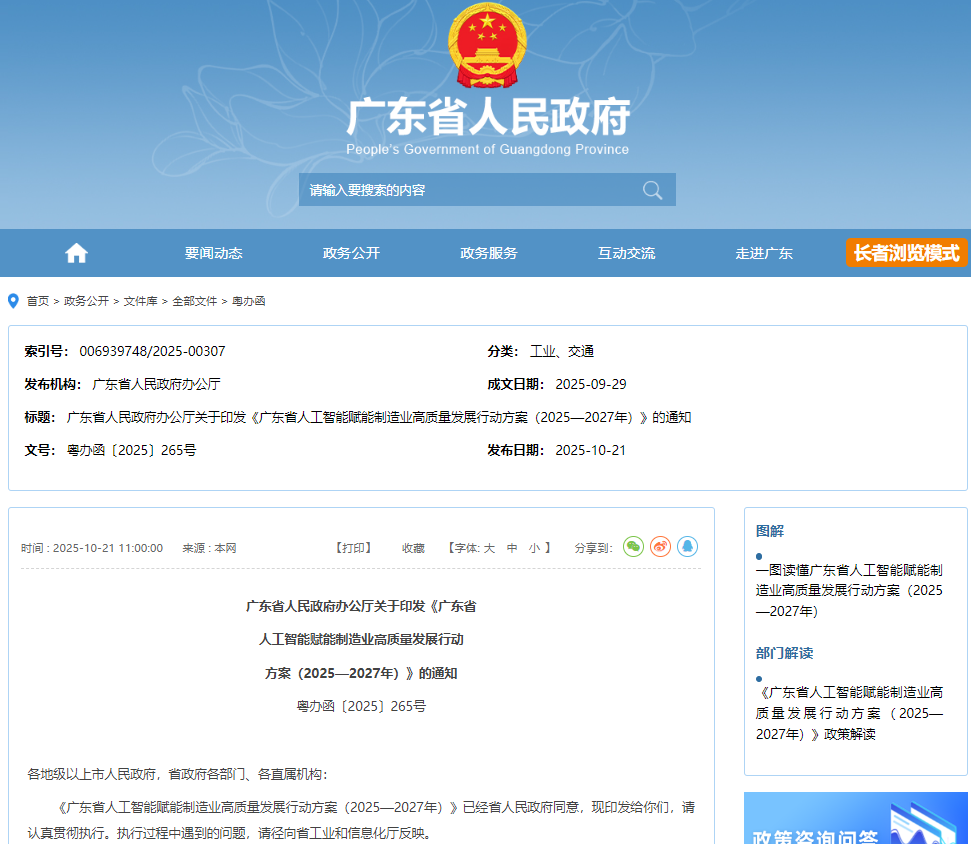Click the location pin beside the breadcrumb
This screenshot has width=971, height=844.
pyautogui.click(x=13, y=301)
